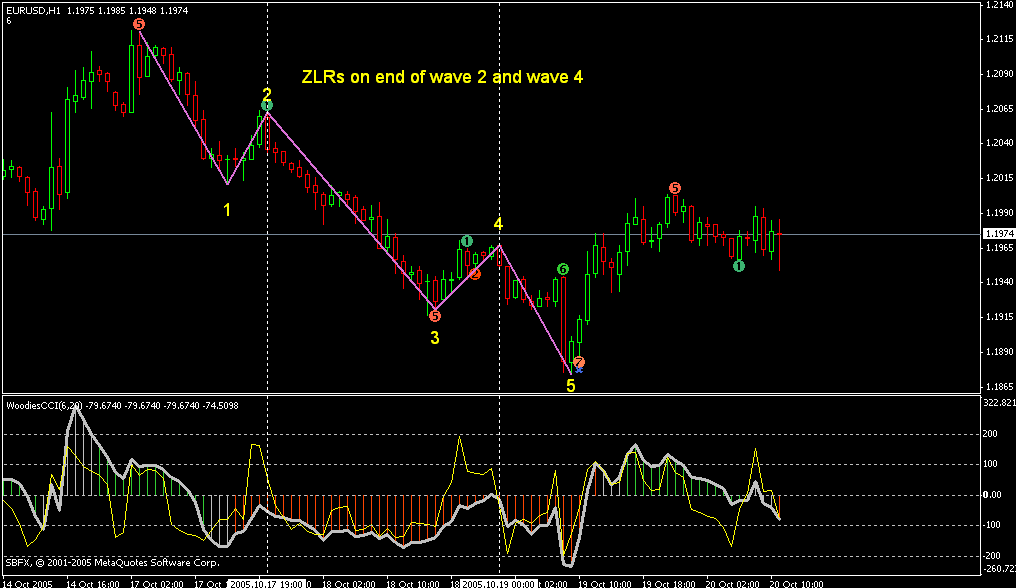Select the green 6 marker above long red candle
Image resolution: width=1016 pixels, height=588 pixels.
click(563, 269)
